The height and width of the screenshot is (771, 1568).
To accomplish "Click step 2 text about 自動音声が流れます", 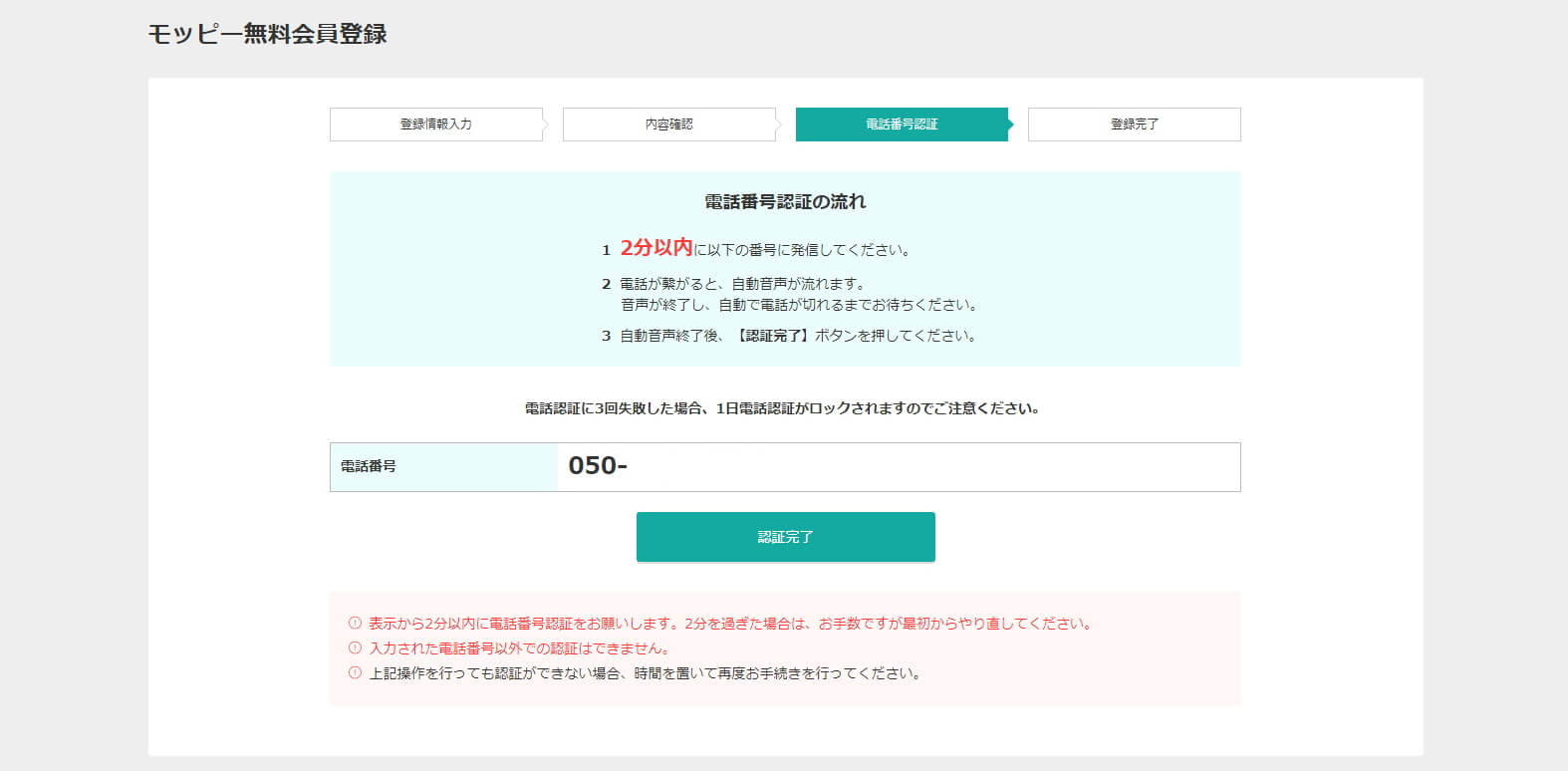I will point(742,284).
